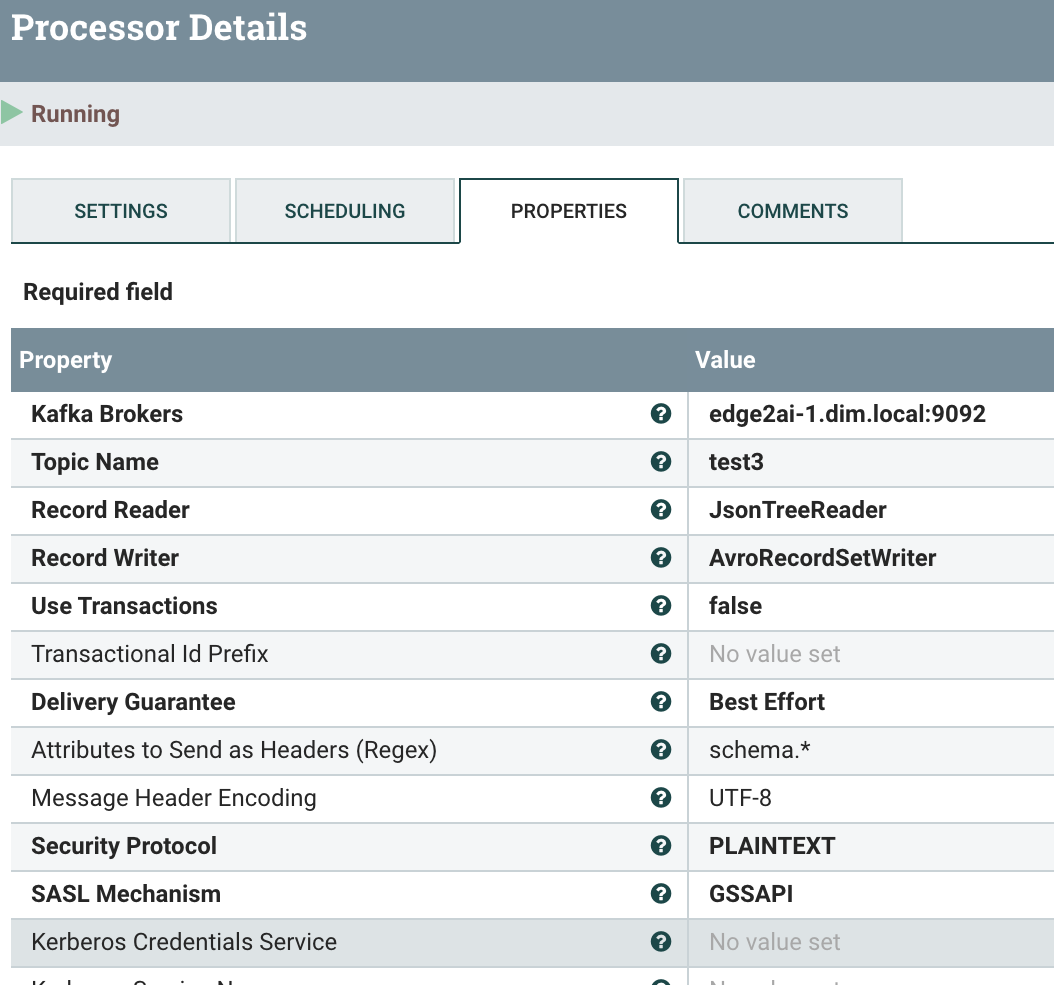Click the Property column header
1054x985 pixels.
click(x=66, y=360)
